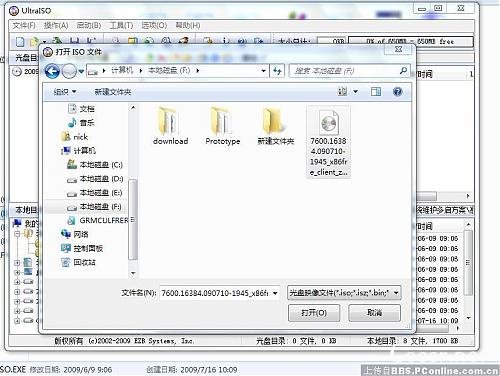Click 时间 column header in UltraISO local pane
This screenshot has width=500, height=376.
(x=425, y=226)
